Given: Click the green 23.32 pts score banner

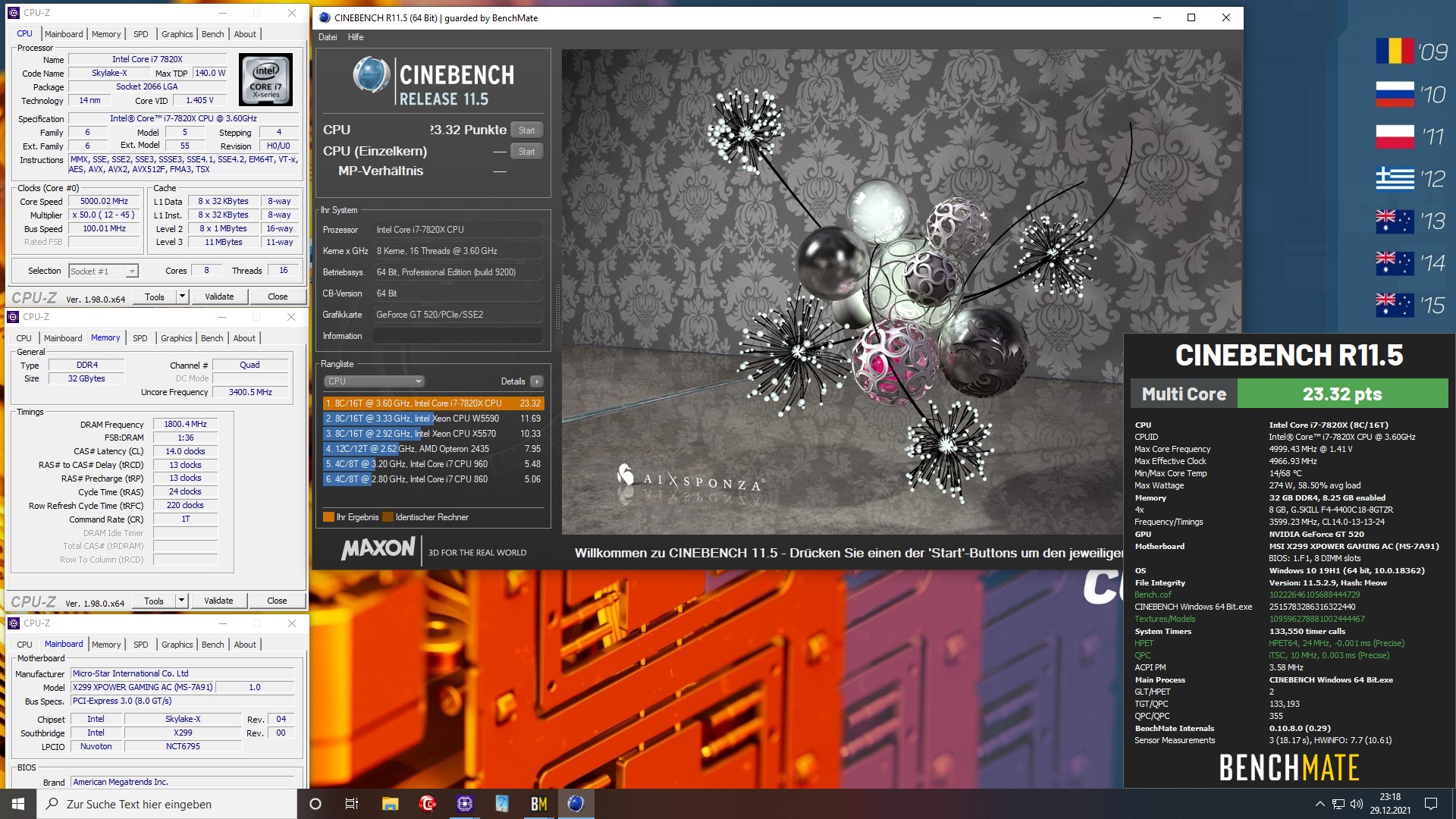Looking at the screenshot, I should point(1342,394).
